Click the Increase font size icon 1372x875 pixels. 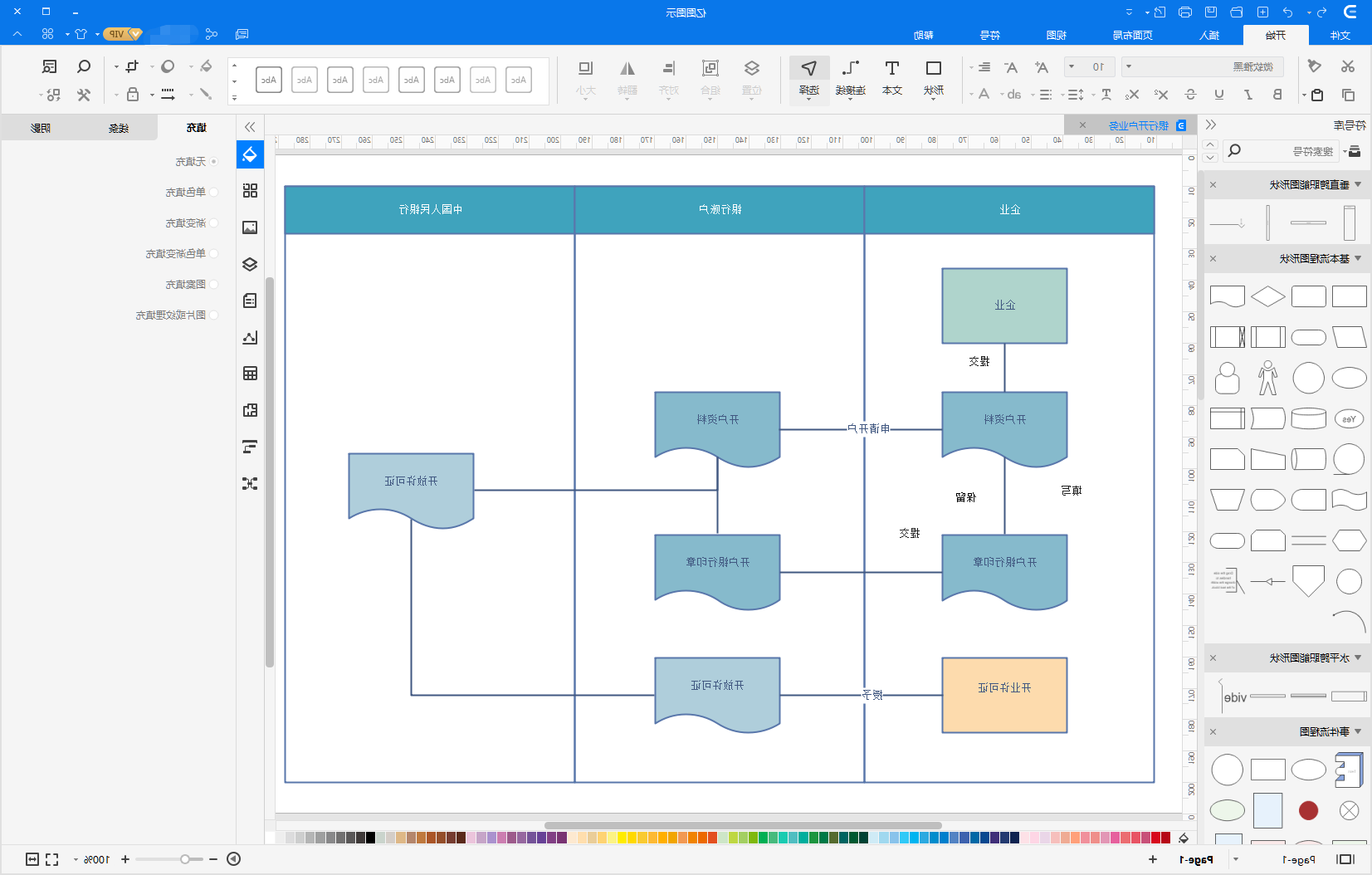(x=1041, y=67)
